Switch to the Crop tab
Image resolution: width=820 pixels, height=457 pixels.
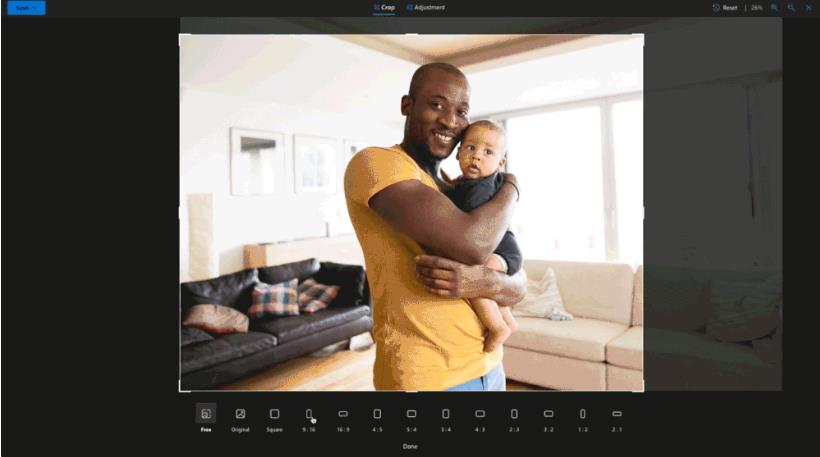pyautogui.click(x=384, y=8)
